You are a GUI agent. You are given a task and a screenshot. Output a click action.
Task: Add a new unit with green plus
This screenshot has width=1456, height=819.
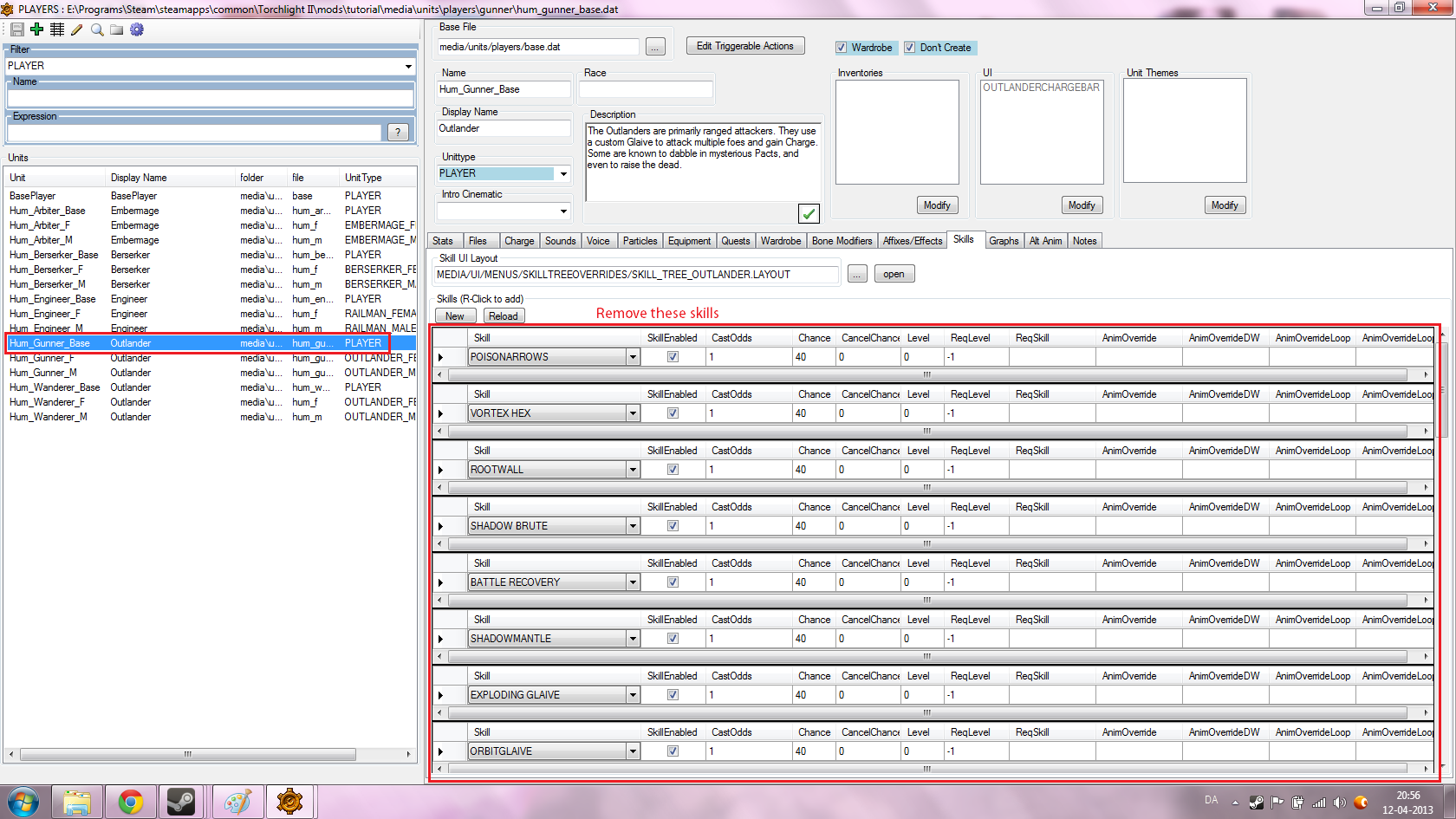(36, 29)
